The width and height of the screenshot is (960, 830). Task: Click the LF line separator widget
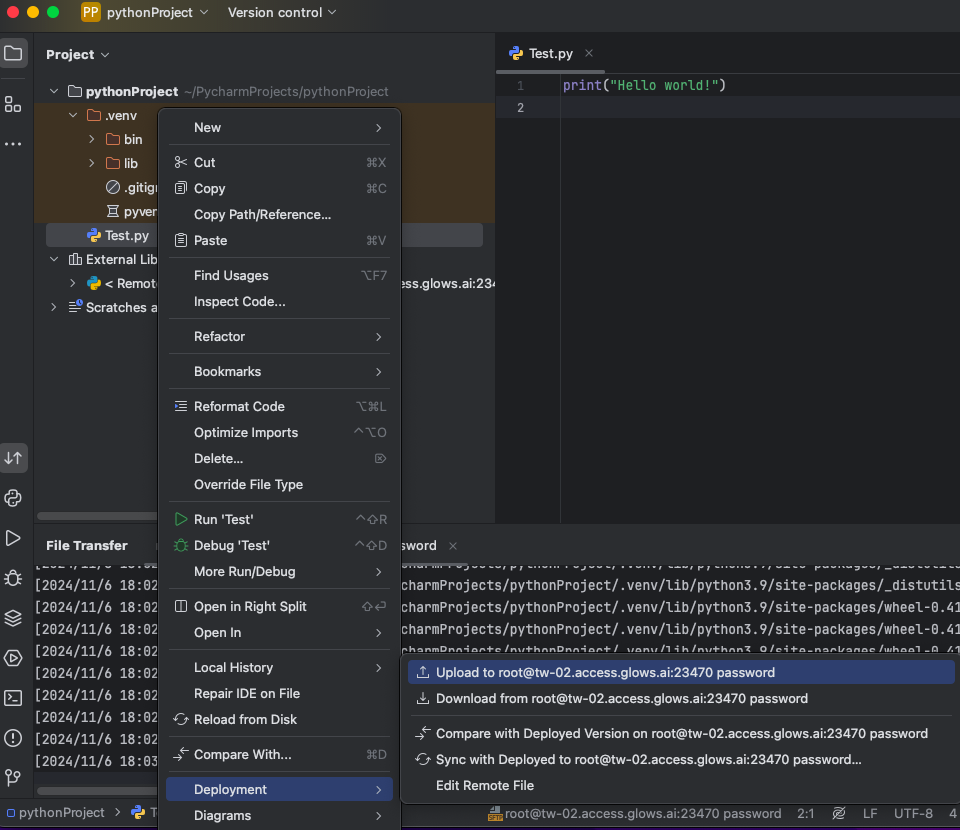870,813
